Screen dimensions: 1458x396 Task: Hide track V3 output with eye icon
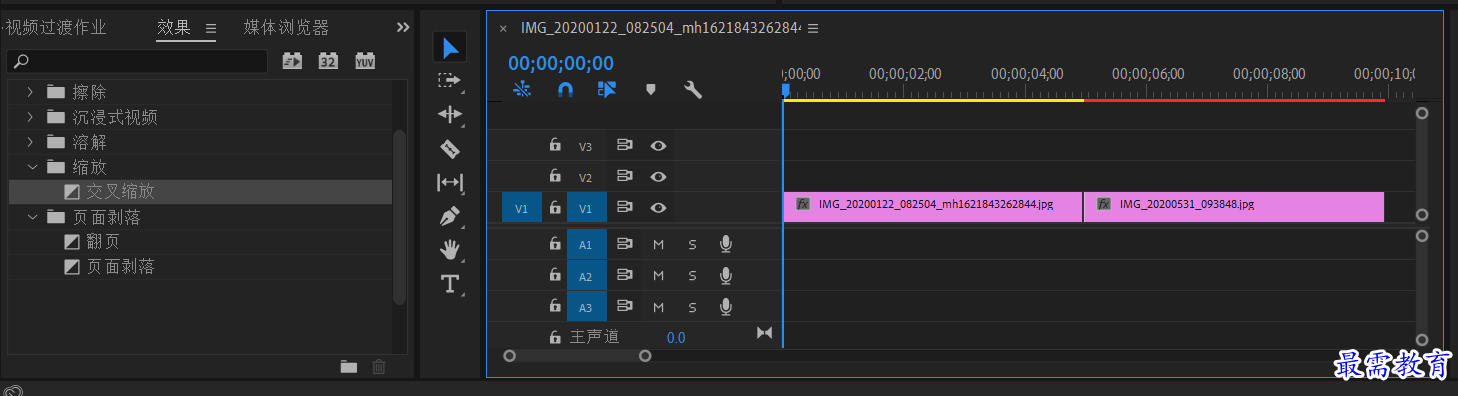[x=658, y=146]
